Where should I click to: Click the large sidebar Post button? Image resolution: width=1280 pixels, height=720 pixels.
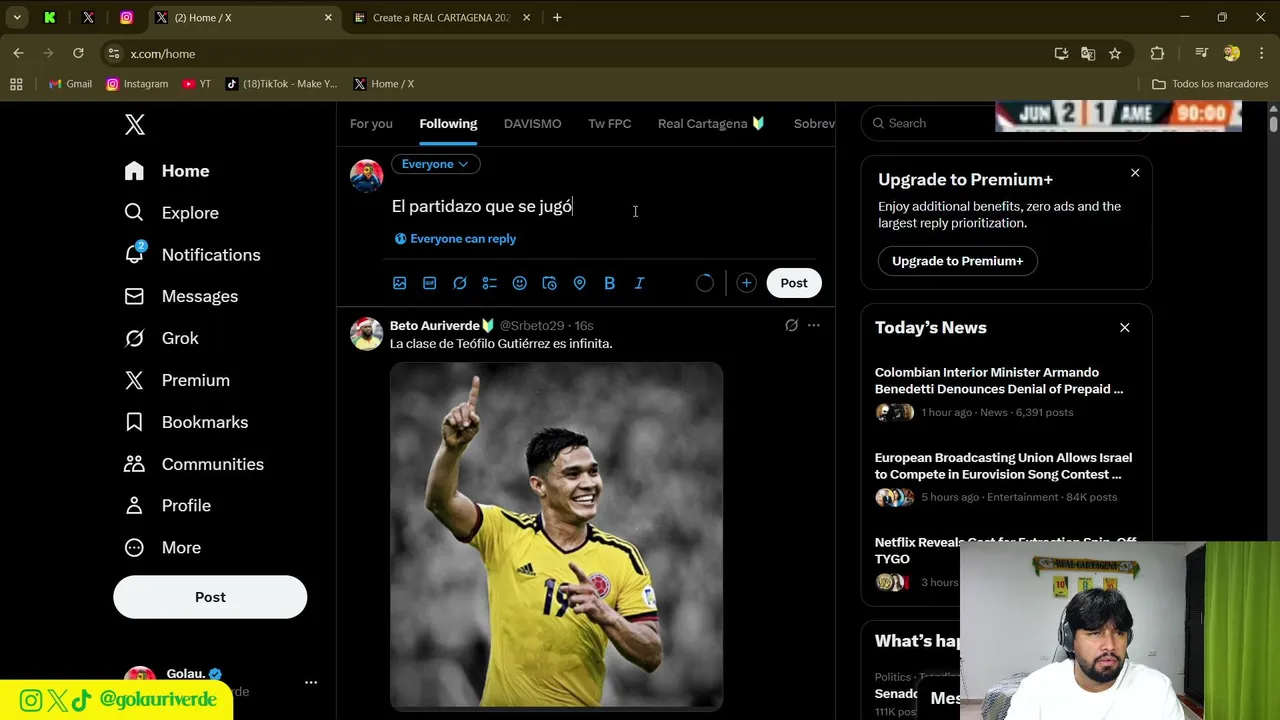pyautogui.click(x=210, y=597)
